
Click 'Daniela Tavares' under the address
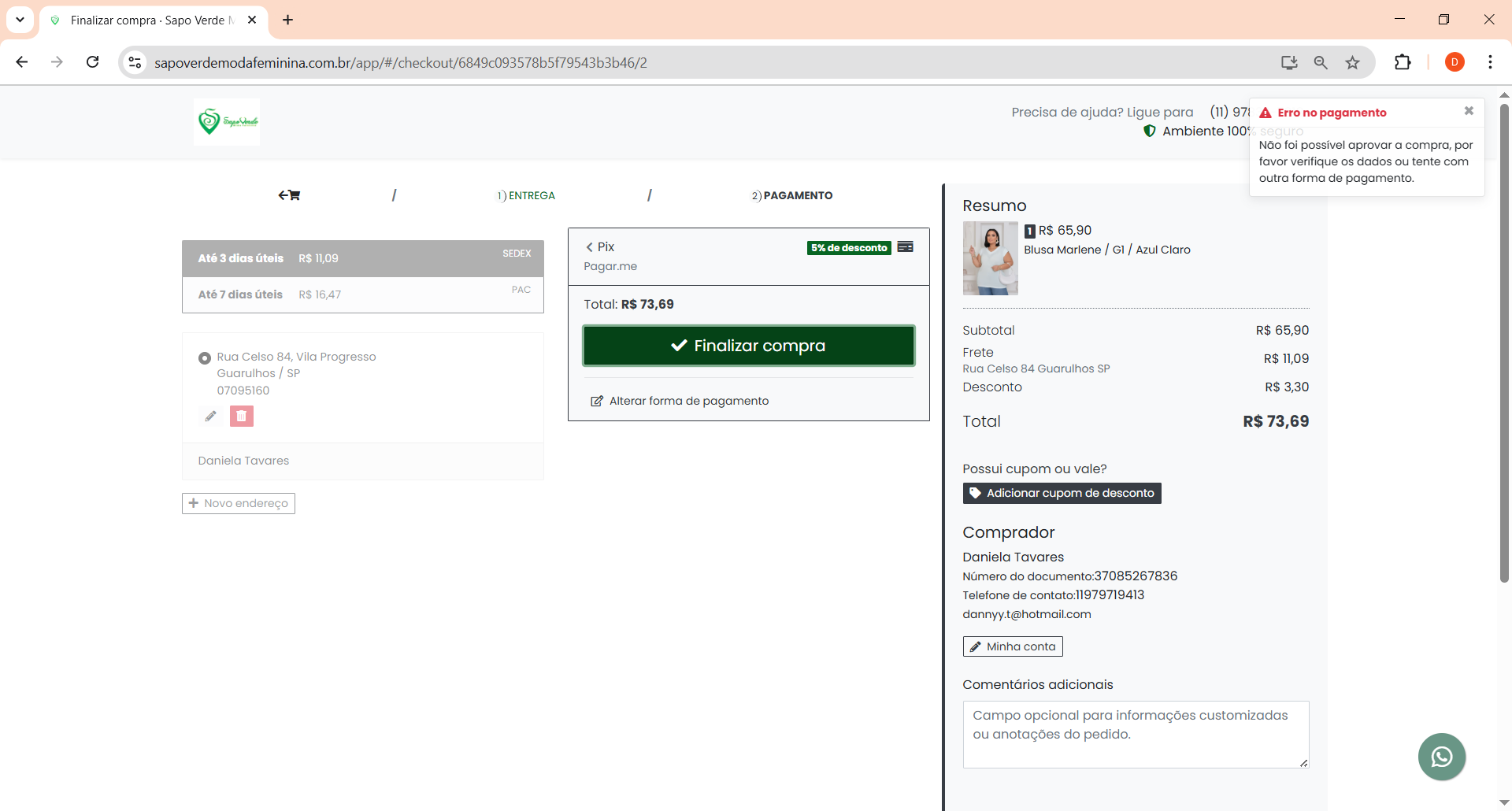coord(243,461)
